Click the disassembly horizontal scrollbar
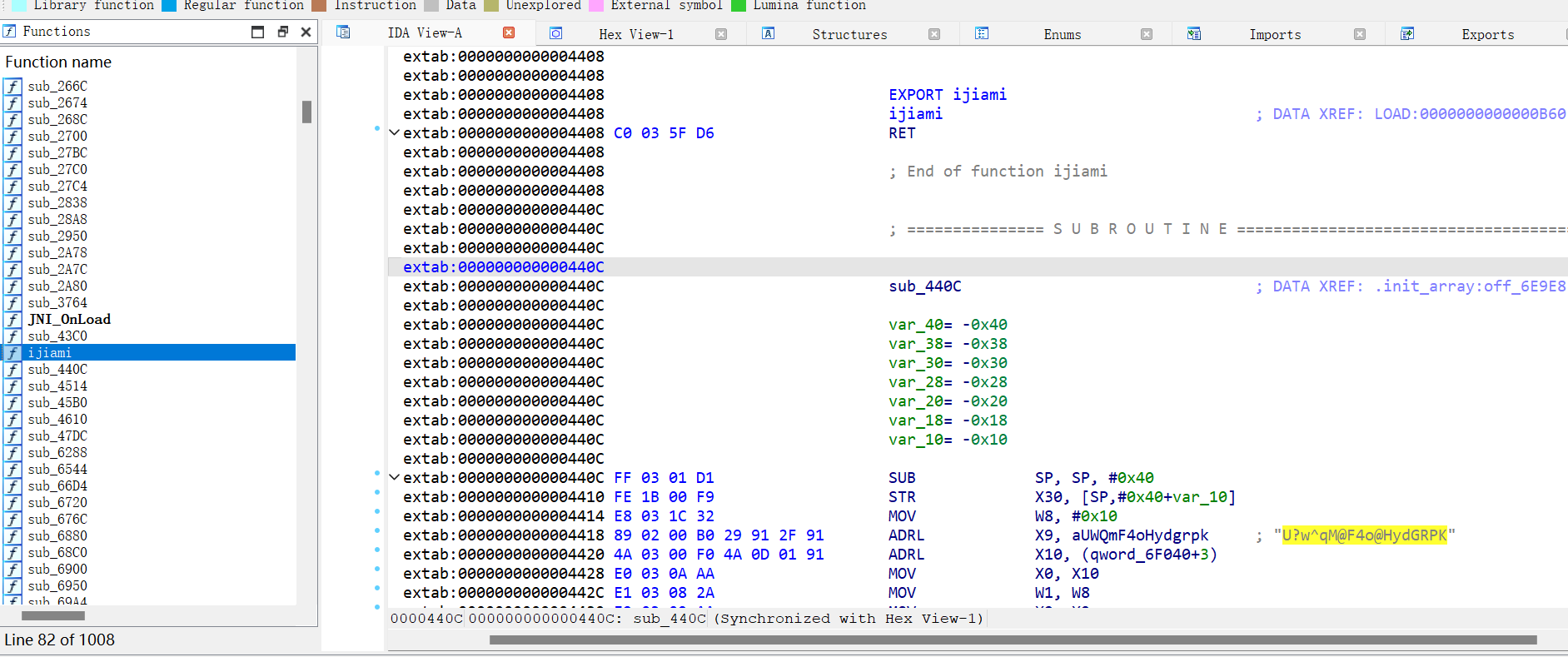Image resolution: width=1568 pixels, height=657 pixels. pyautogui.click(x=1013, y=640)
